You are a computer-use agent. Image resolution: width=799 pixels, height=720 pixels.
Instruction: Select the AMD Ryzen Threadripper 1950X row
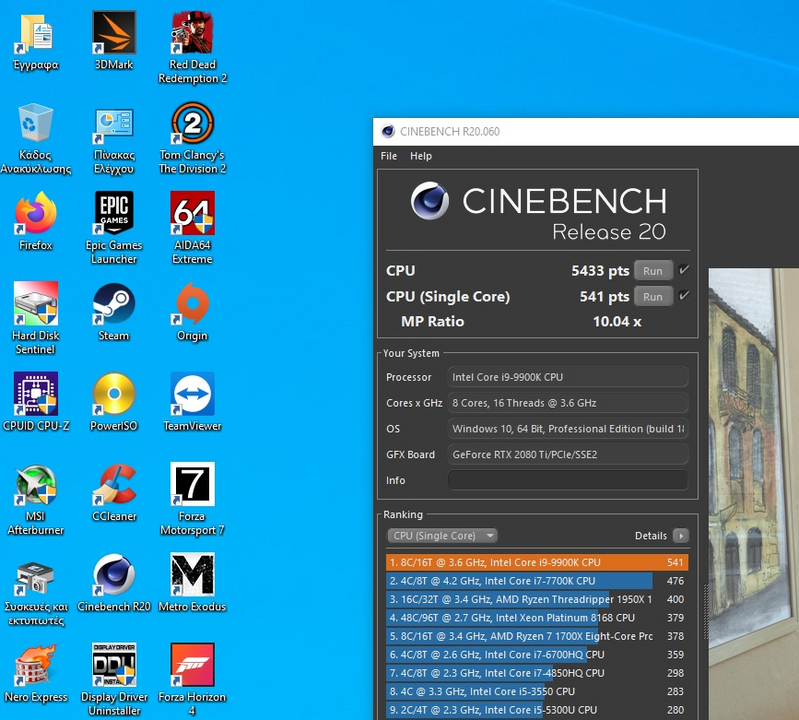click(x=537, y=599)
